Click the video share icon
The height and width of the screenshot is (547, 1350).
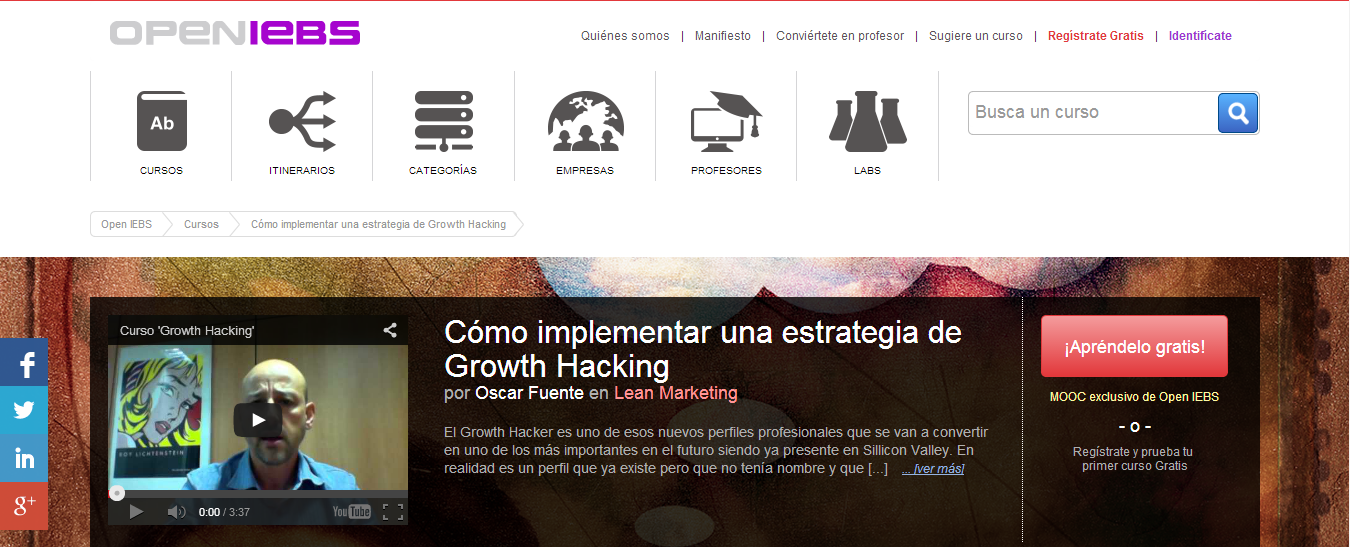pyautogui.click(x=390, y=330)
